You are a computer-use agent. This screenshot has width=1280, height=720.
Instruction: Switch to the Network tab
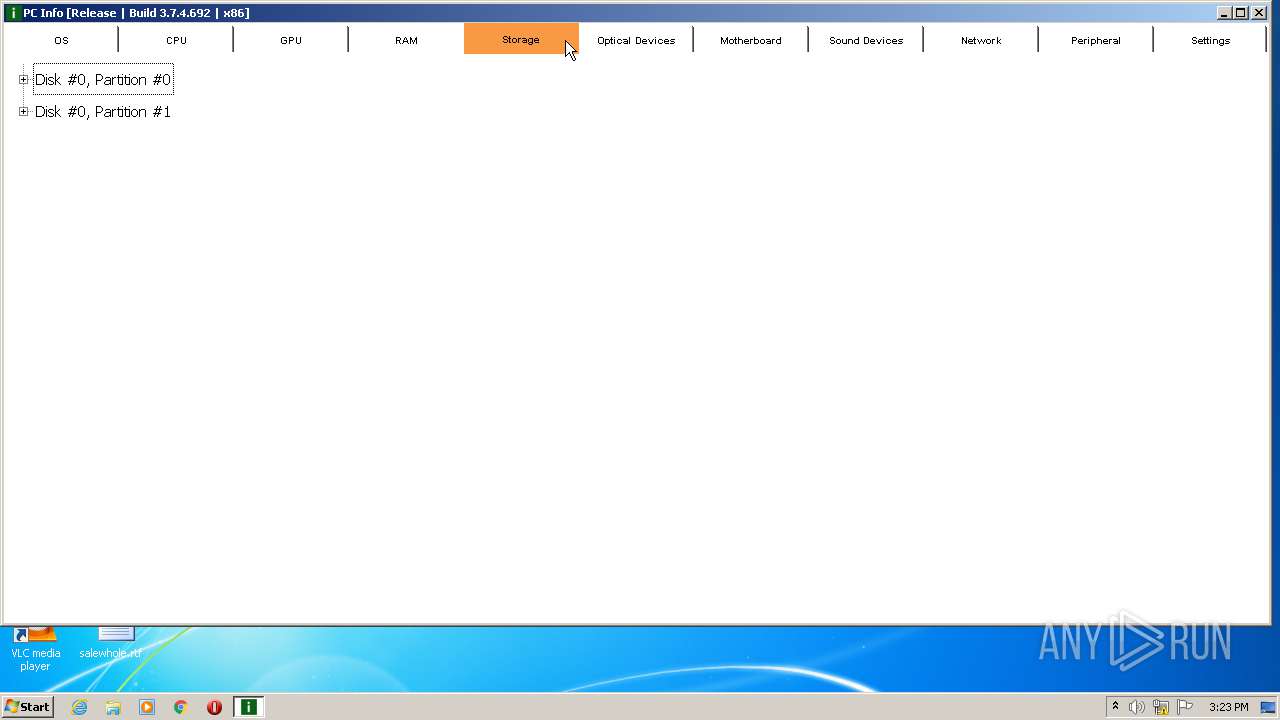[x=981, y=40]
